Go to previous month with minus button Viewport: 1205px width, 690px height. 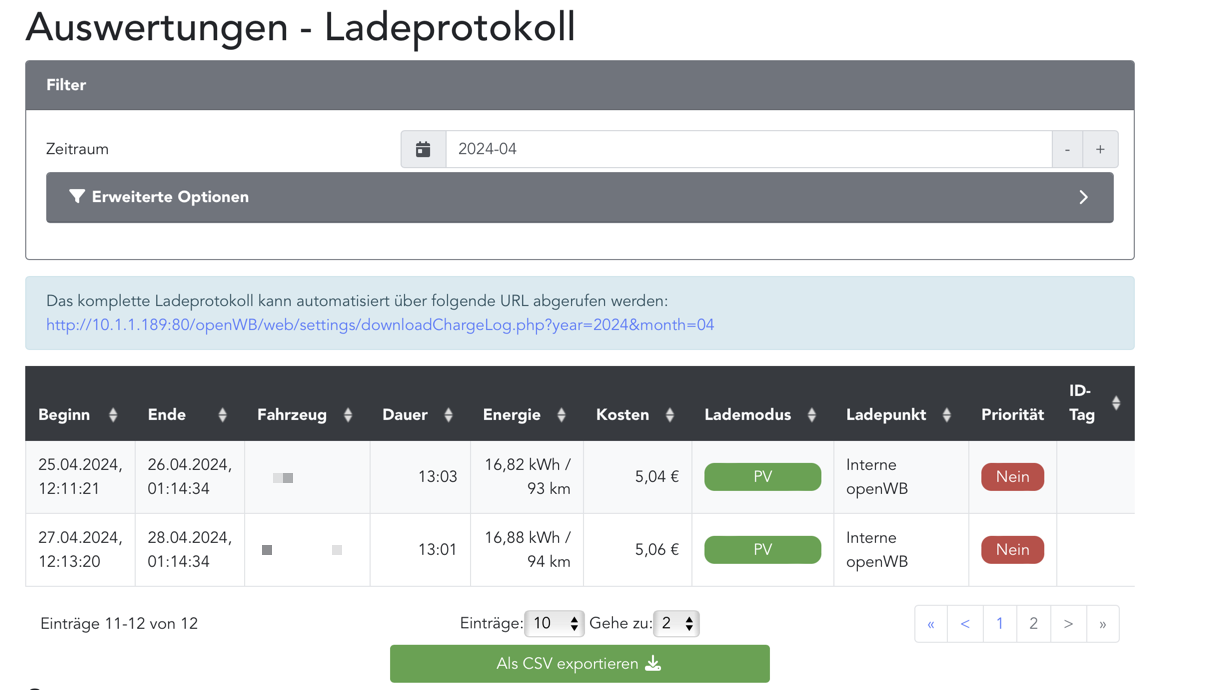click(1067, 149)
